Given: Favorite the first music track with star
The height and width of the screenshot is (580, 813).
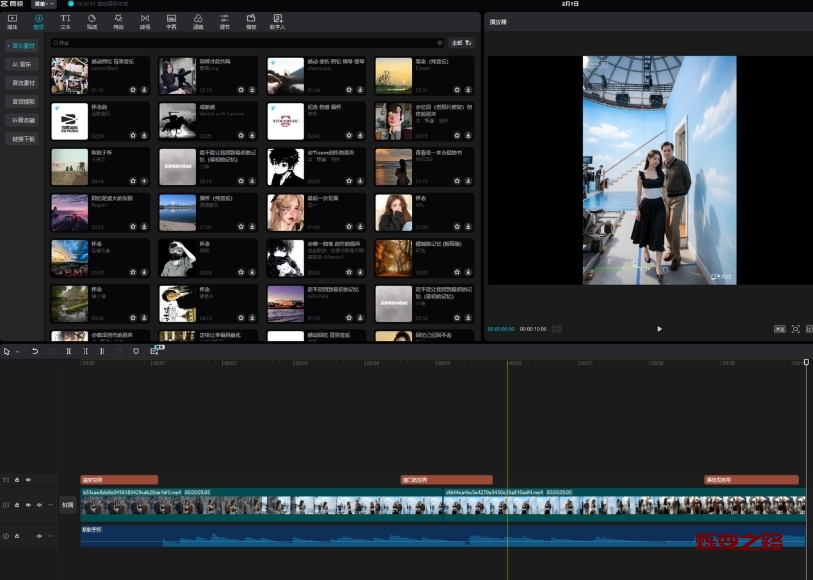Looking at the screenshot, I should pyautogui.click(x=133, y=89).
